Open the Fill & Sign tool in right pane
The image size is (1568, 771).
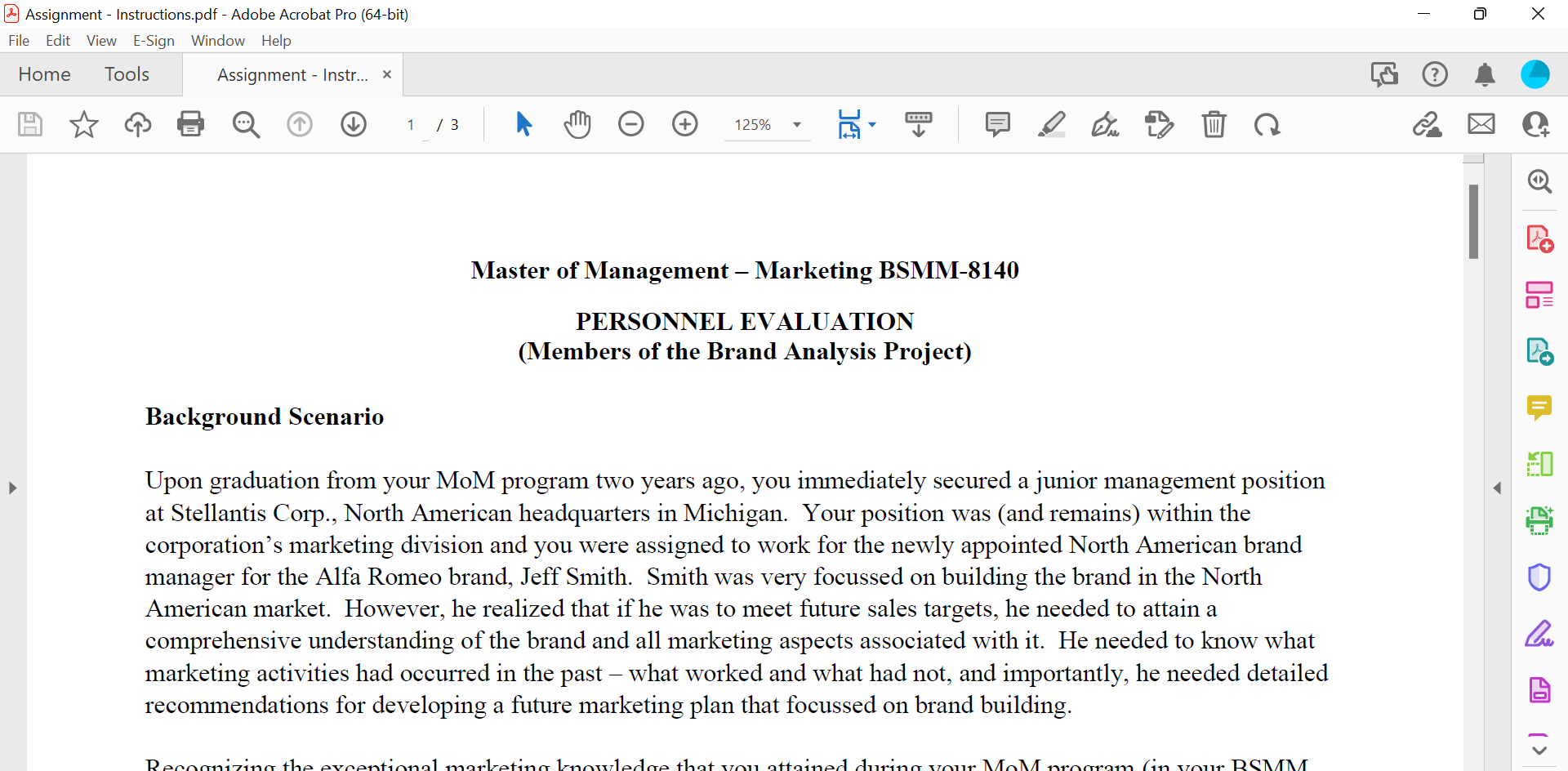[1539, 634]
